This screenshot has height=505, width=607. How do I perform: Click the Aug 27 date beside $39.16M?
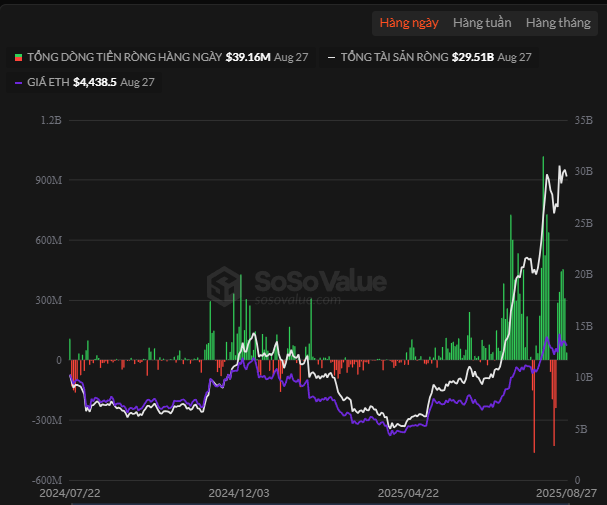point(291,57)
